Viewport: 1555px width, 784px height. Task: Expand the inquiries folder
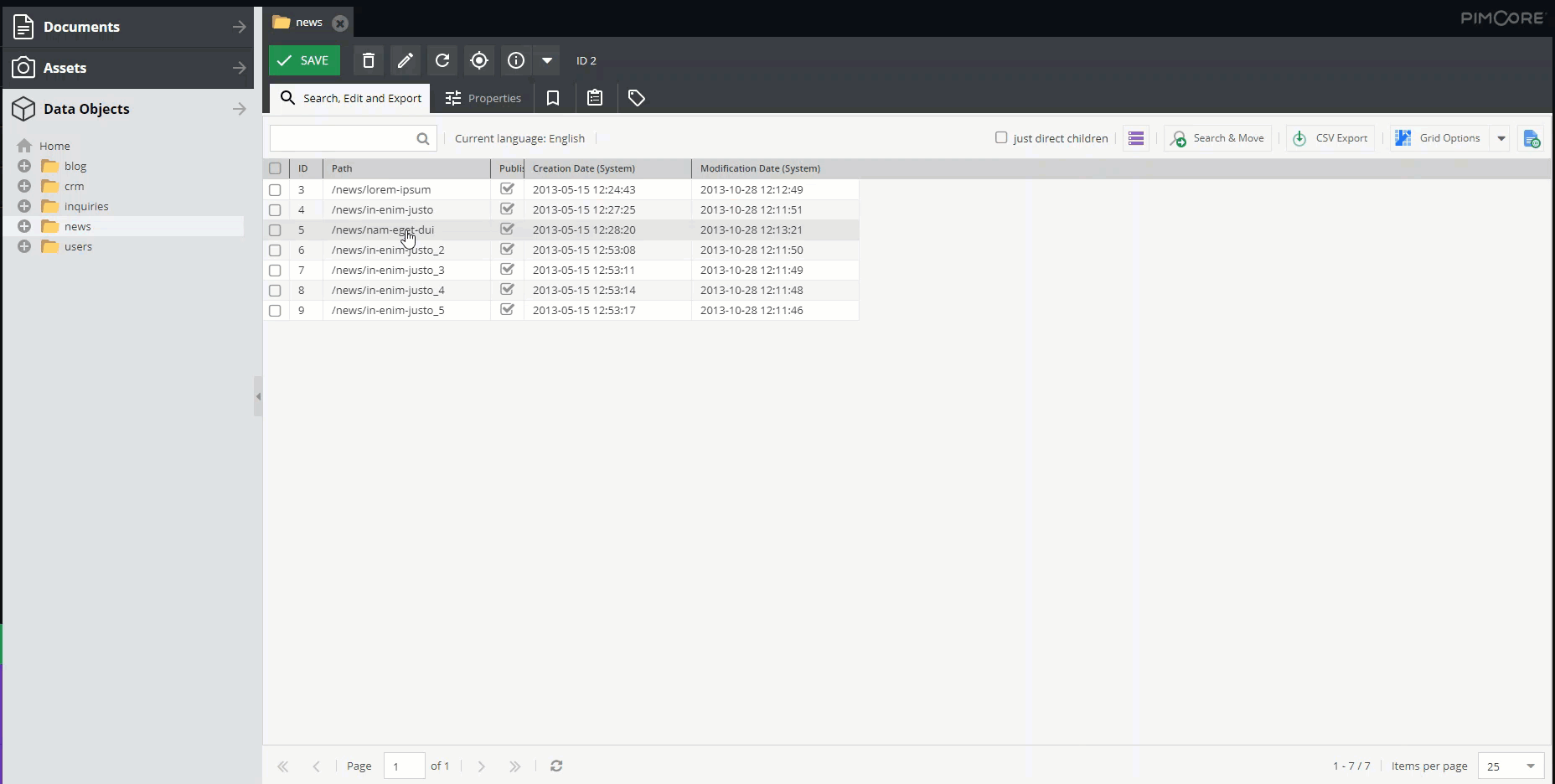click(24, 206)
